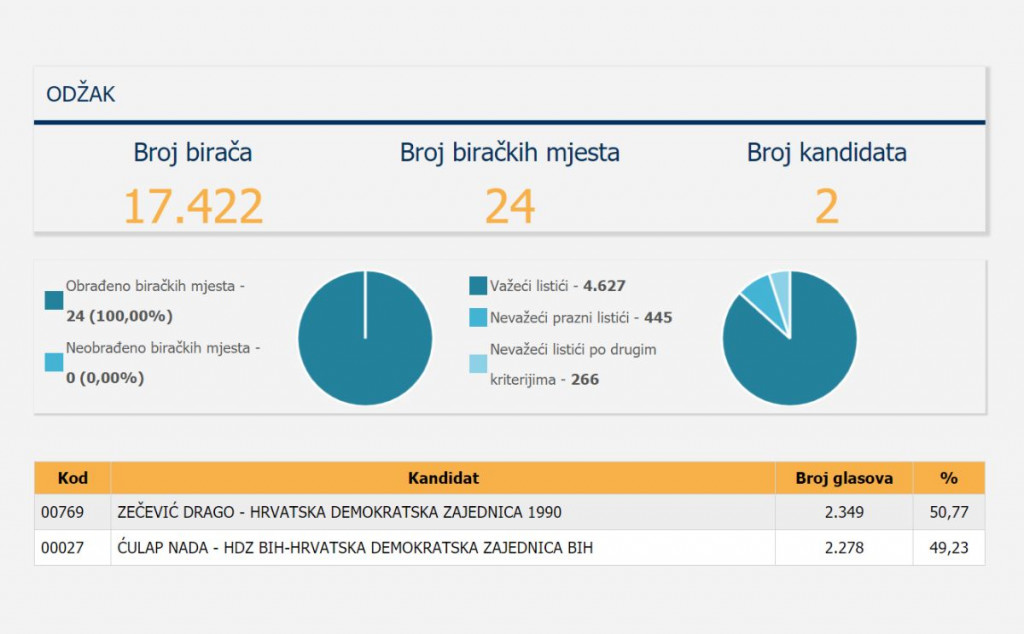Click the percent column header
The image size is (1024, 634).
pyautogui.click(x=948, y=478)
